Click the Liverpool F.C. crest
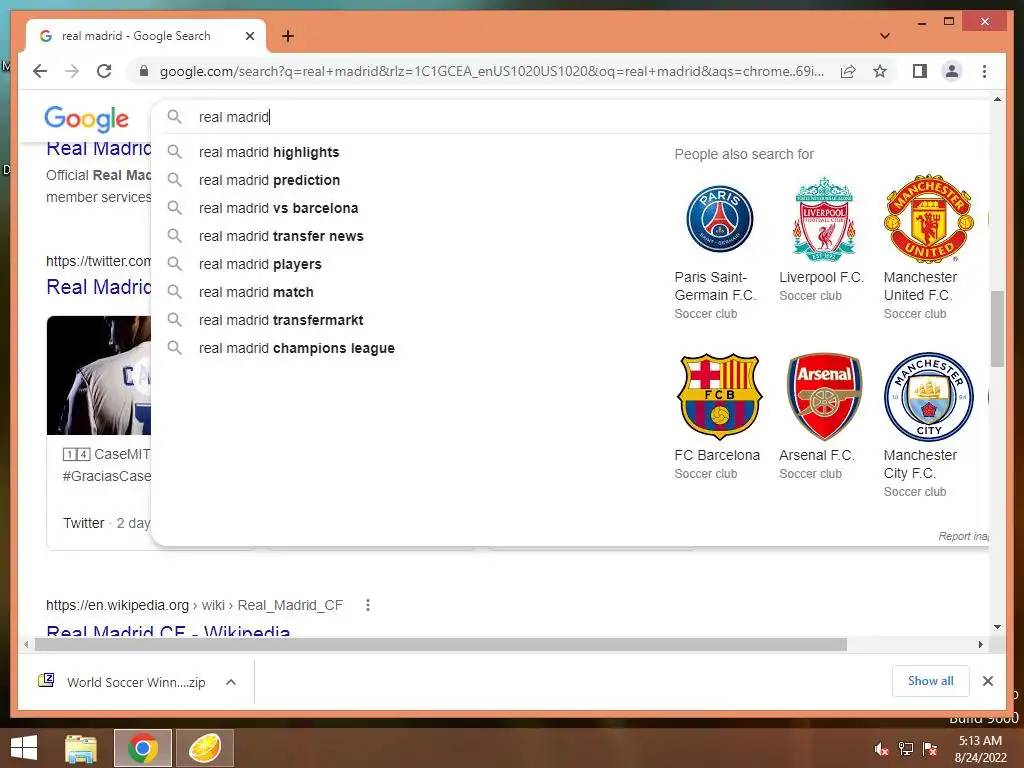1024x768 pixels. 824,219
